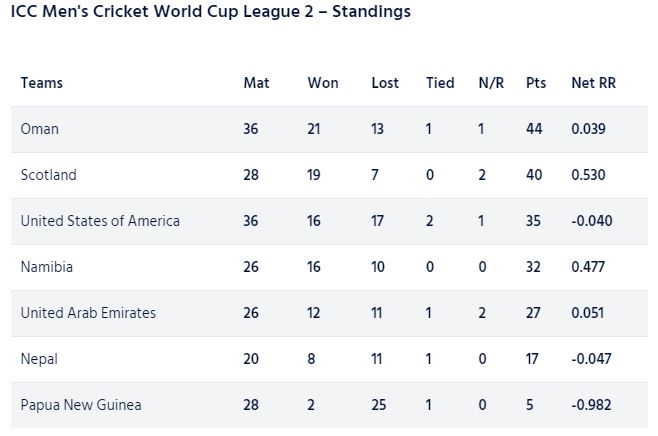Select Oman's 44 points value
658x436 pixels.
[534, 129]
